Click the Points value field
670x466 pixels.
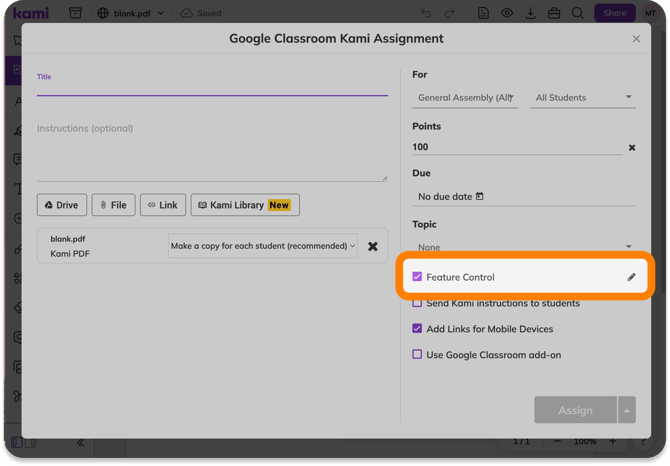[x=517, y=147]
